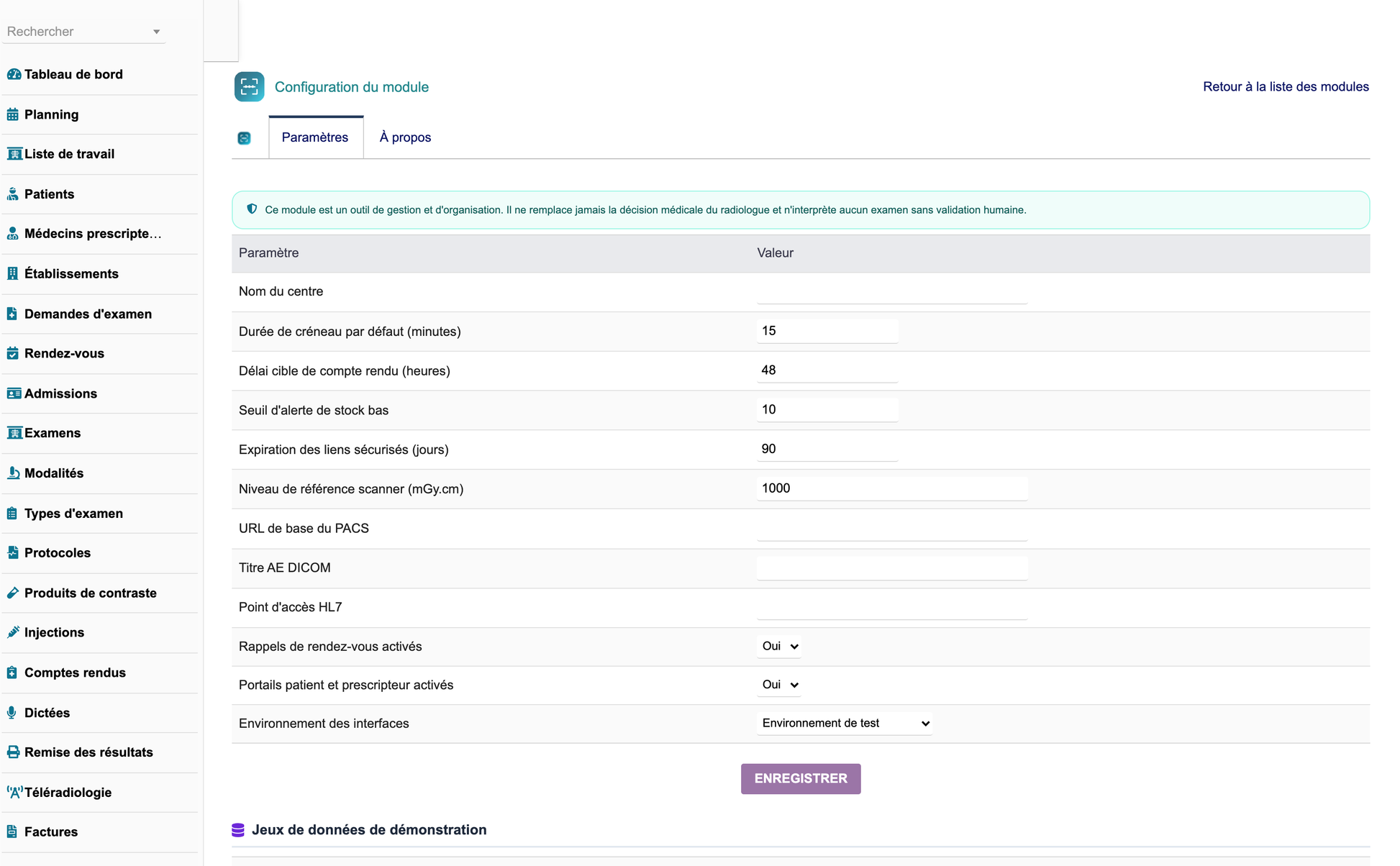1400x866 pixels.
Task: Click the Dictées microphone icon
Action: [x=12, y=713]
